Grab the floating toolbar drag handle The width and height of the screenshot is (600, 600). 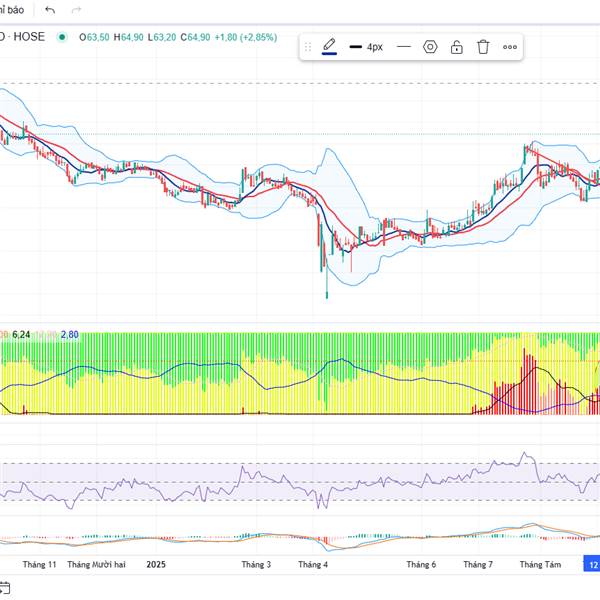(308, 47)
